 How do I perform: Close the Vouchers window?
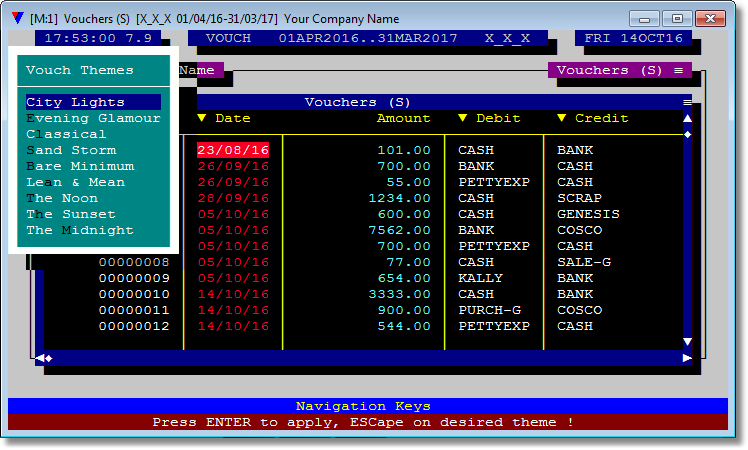[x=710, y=19]
